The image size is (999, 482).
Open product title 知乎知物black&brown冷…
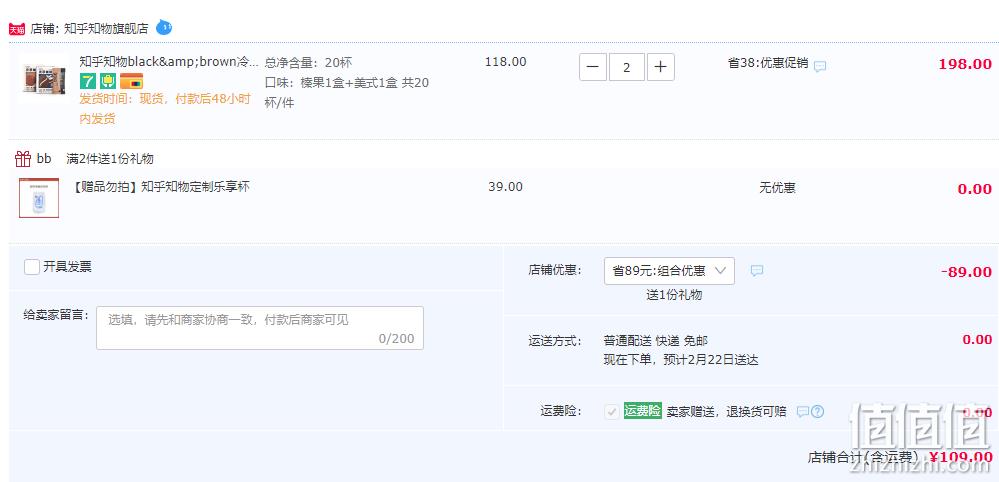coord(169,62)
